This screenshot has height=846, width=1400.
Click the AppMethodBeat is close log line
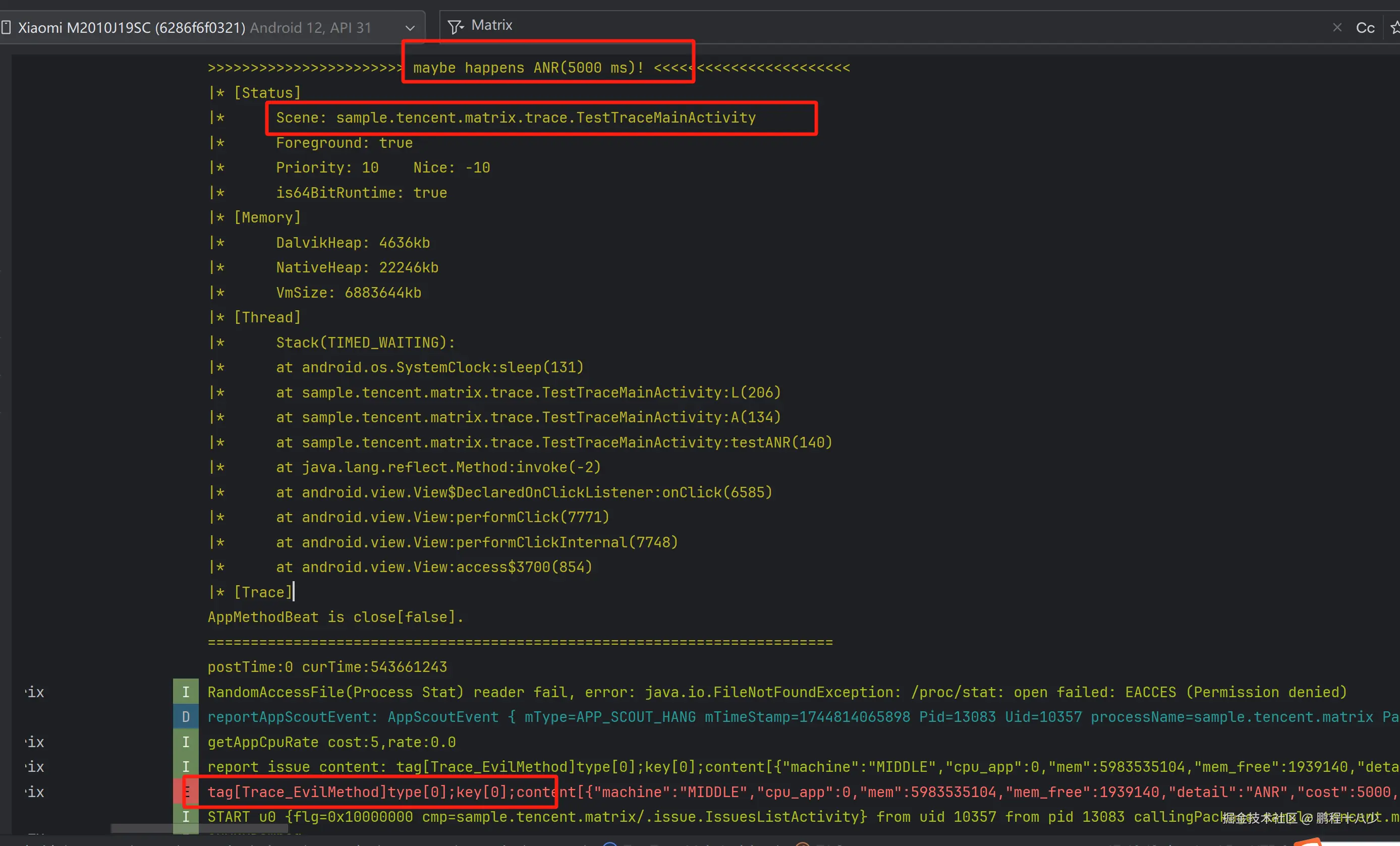click(x=335, y=616)
